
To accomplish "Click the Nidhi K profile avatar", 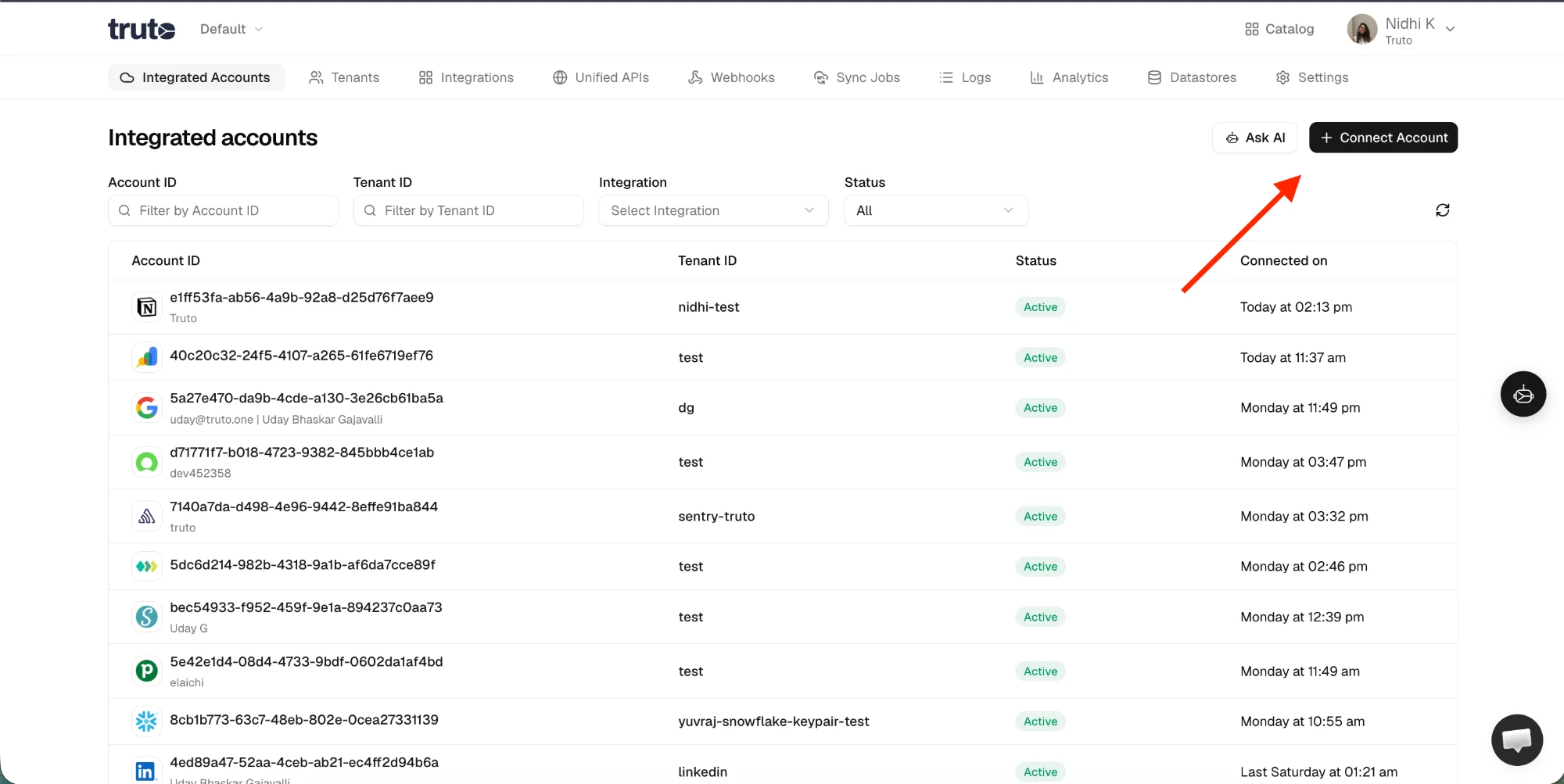I will (x=1362, y=29).
